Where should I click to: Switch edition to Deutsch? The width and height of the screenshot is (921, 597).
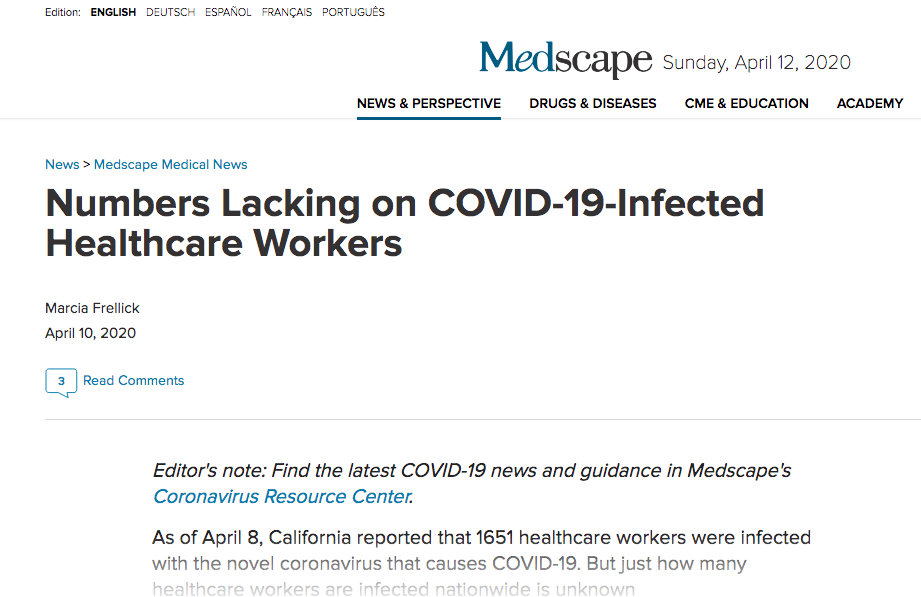[x=170, y=12]
